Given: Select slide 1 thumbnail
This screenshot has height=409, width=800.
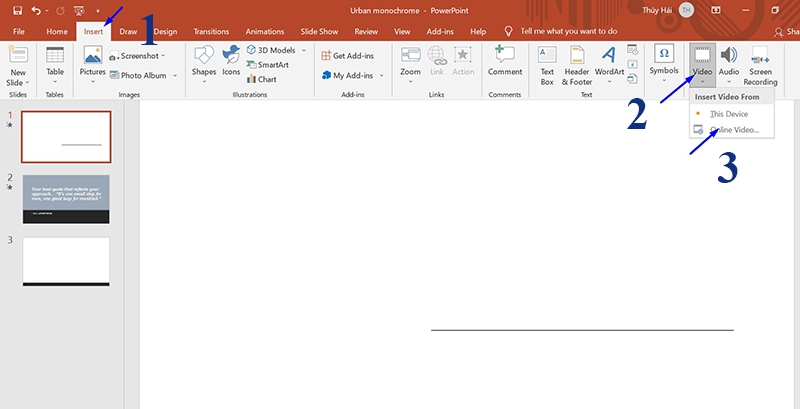Looking at the screenshot, I should pyautogui.click(x=66, y=137).
